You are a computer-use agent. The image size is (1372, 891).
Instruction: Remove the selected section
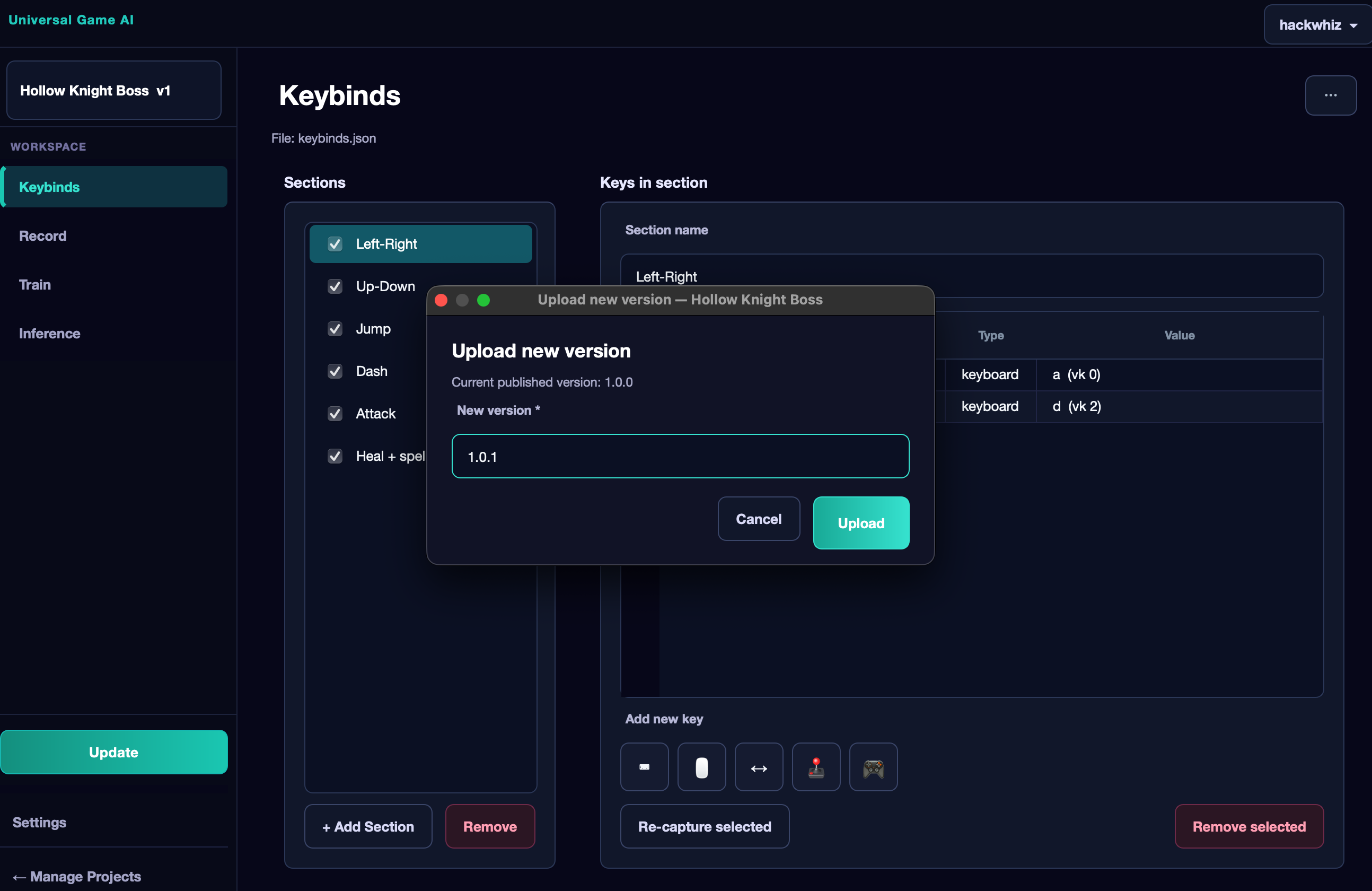pyautogui.click(x=490, y=826)
